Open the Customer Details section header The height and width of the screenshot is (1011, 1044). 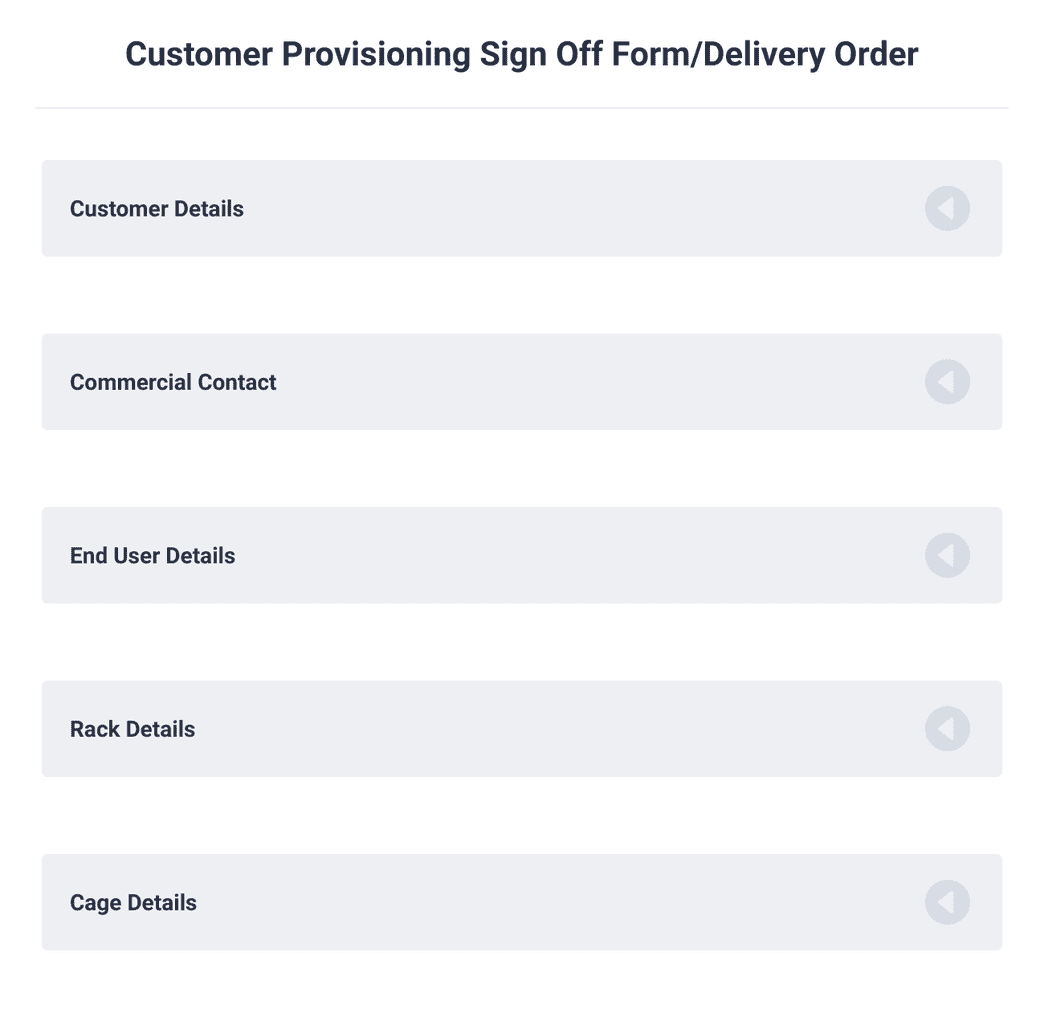(521, 208)
